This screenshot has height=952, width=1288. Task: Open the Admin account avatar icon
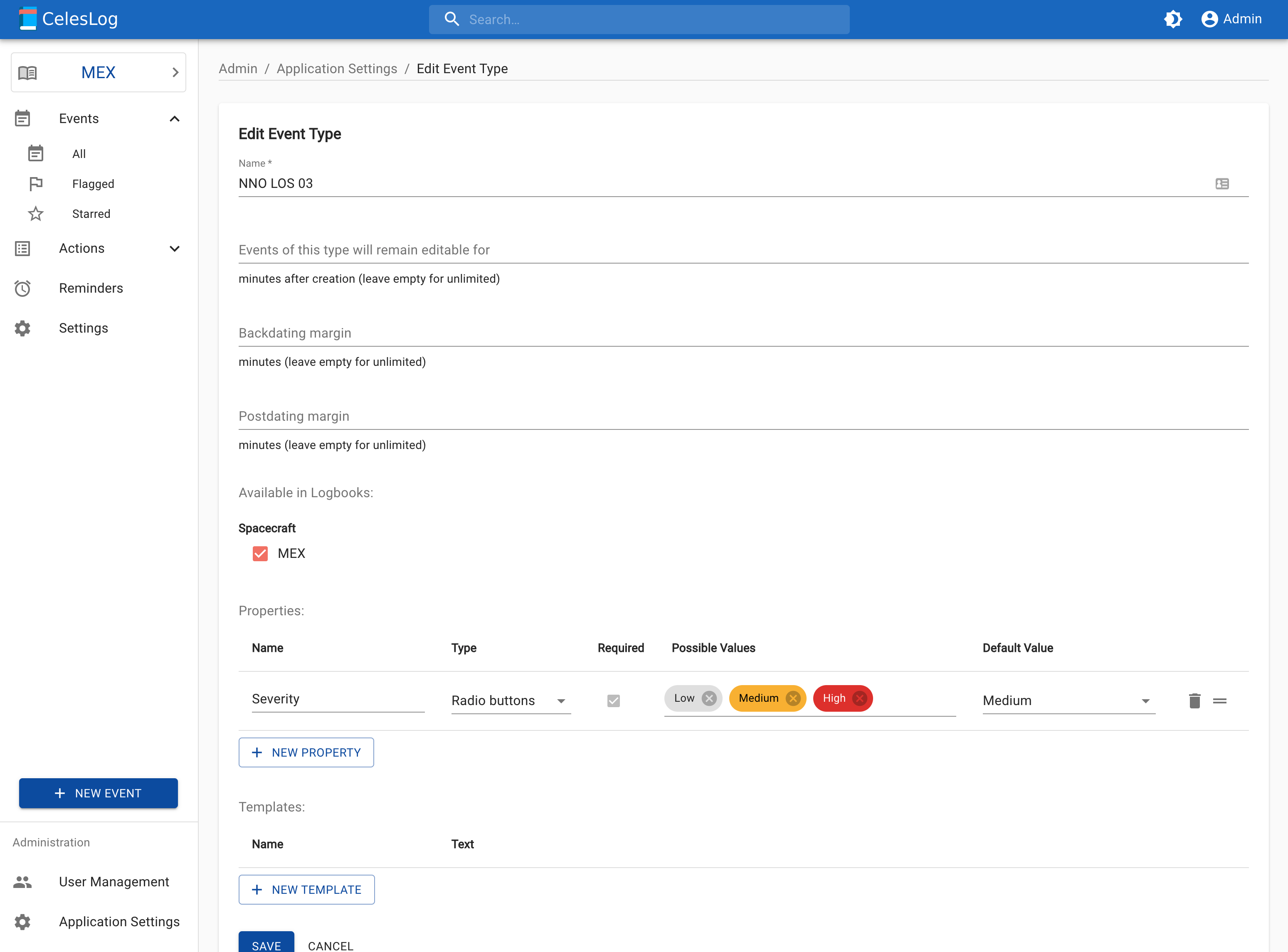point(1209,18)
